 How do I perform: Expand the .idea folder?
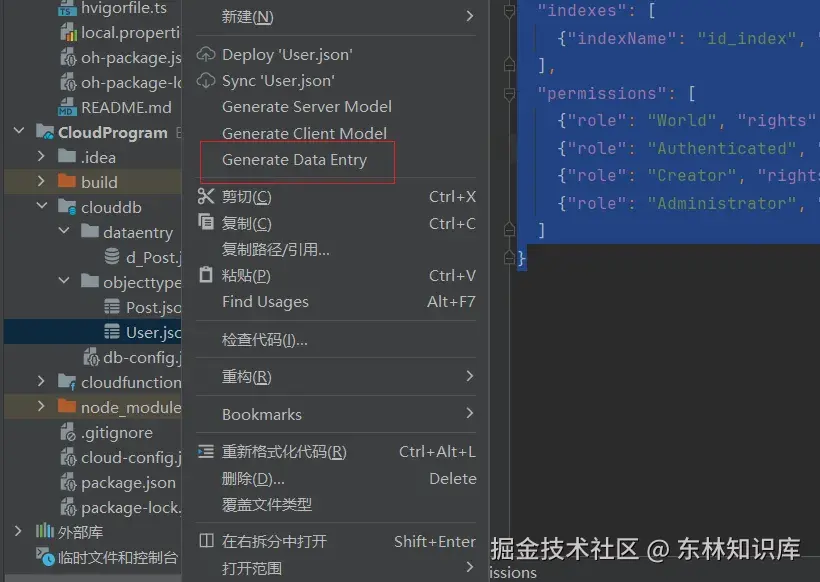41,156
